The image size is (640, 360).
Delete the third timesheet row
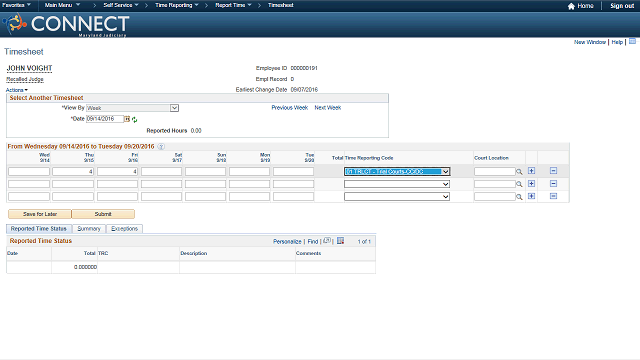[553, 196]
